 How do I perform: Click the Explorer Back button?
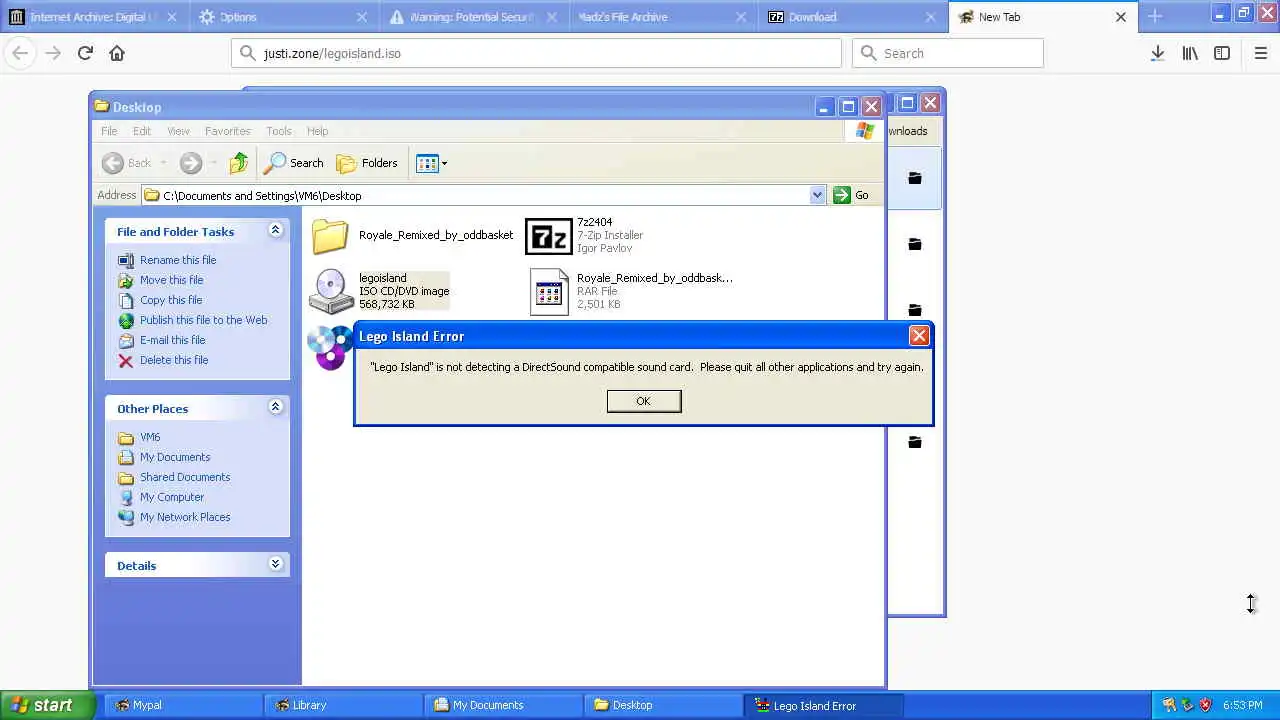tap(128, 163)
